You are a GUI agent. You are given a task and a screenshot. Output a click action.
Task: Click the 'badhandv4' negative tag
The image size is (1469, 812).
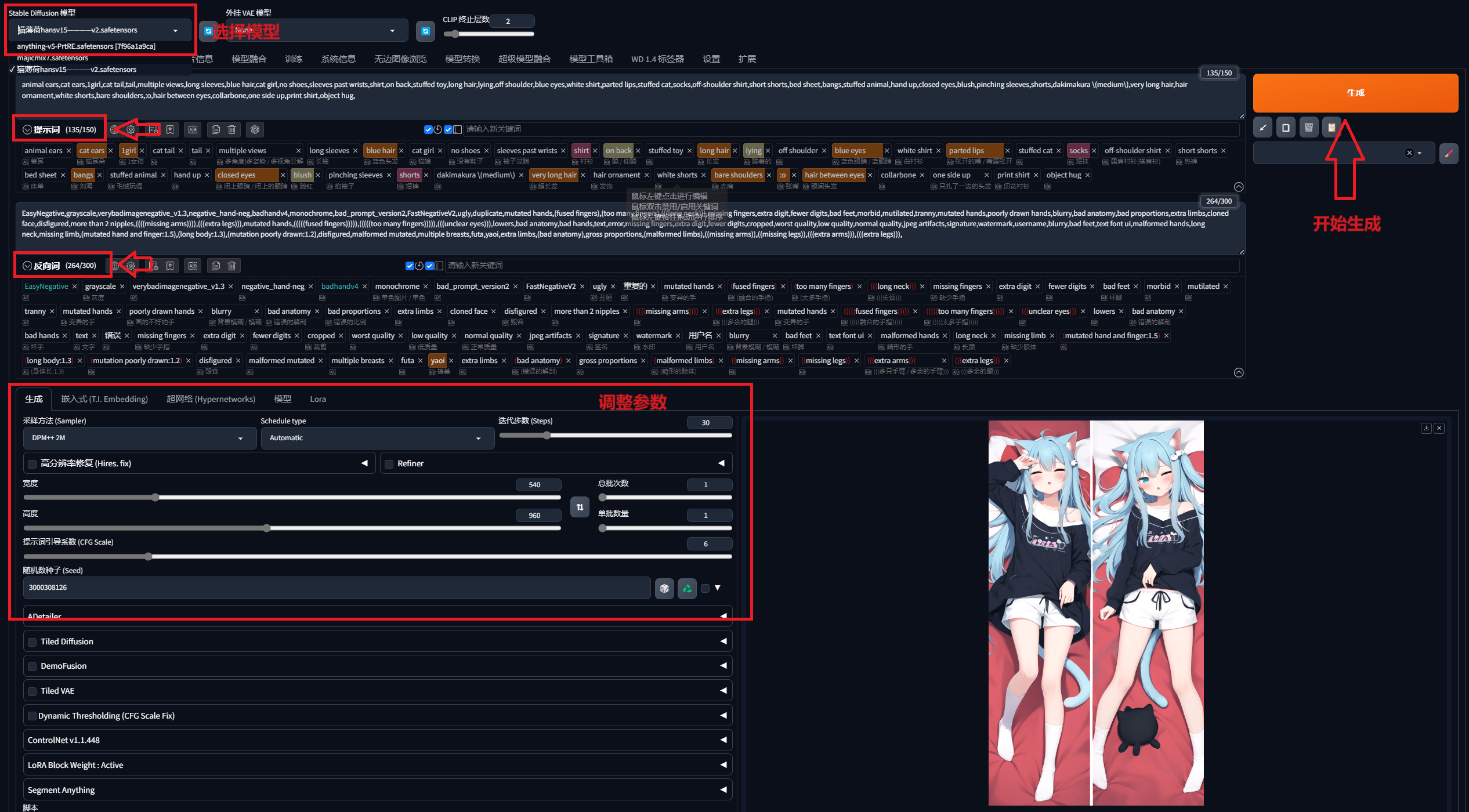[x=340, y=287]
